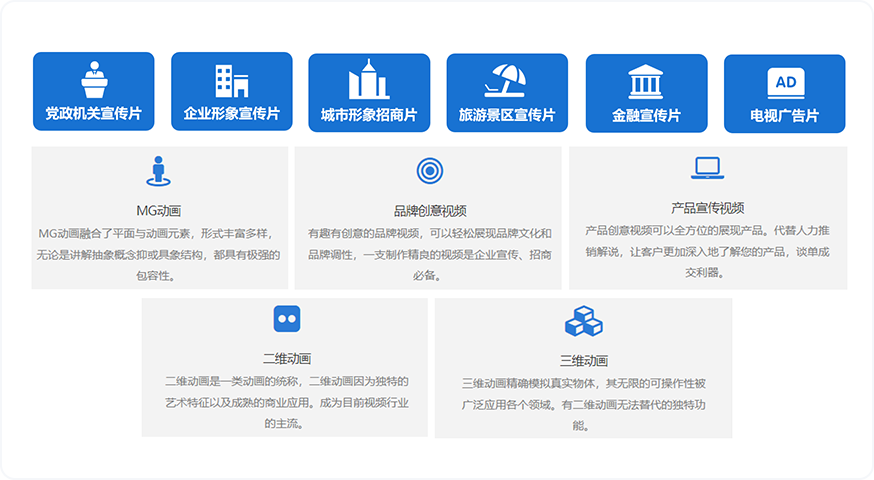Click the two-dot icon above 二维动画

[x=287, y=319]
